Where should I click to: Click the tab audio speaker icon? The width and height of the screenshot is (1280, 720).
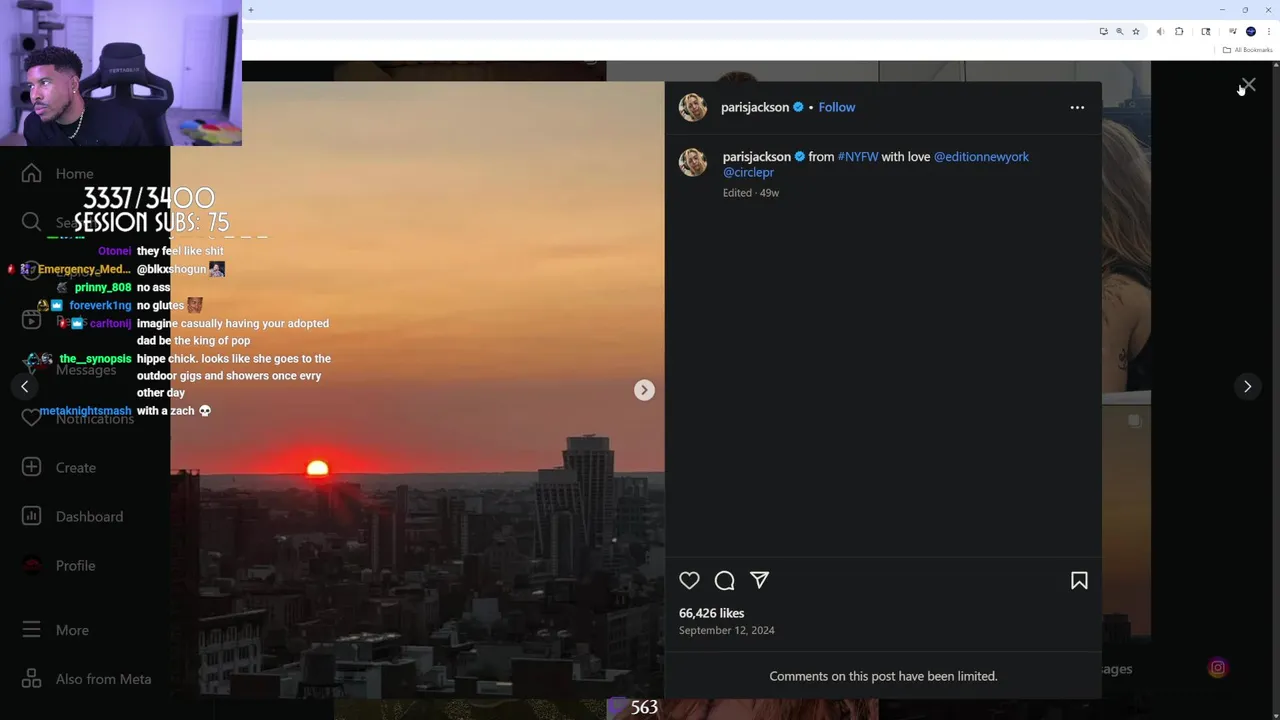1160,32
